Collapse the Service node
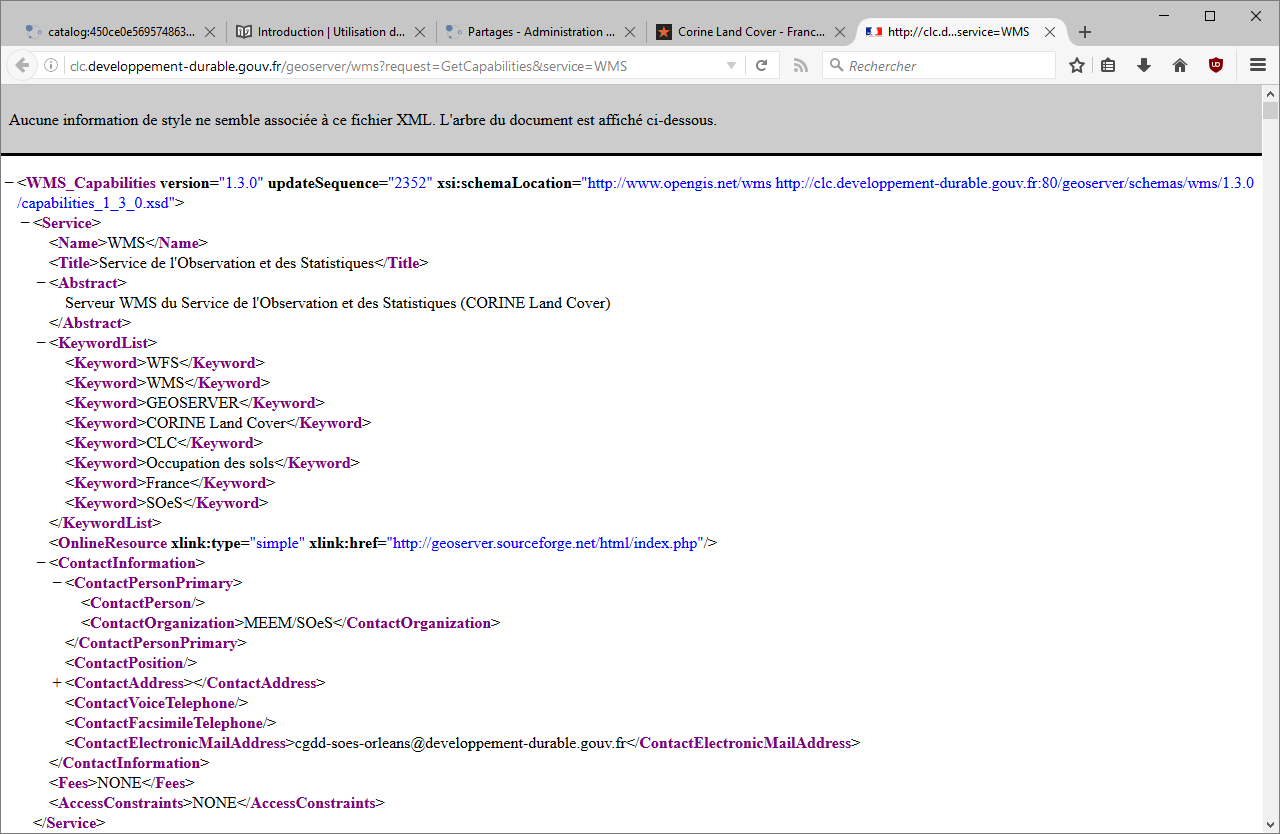1280x834 pixels. pyautogui.click(x=25, y=223)
